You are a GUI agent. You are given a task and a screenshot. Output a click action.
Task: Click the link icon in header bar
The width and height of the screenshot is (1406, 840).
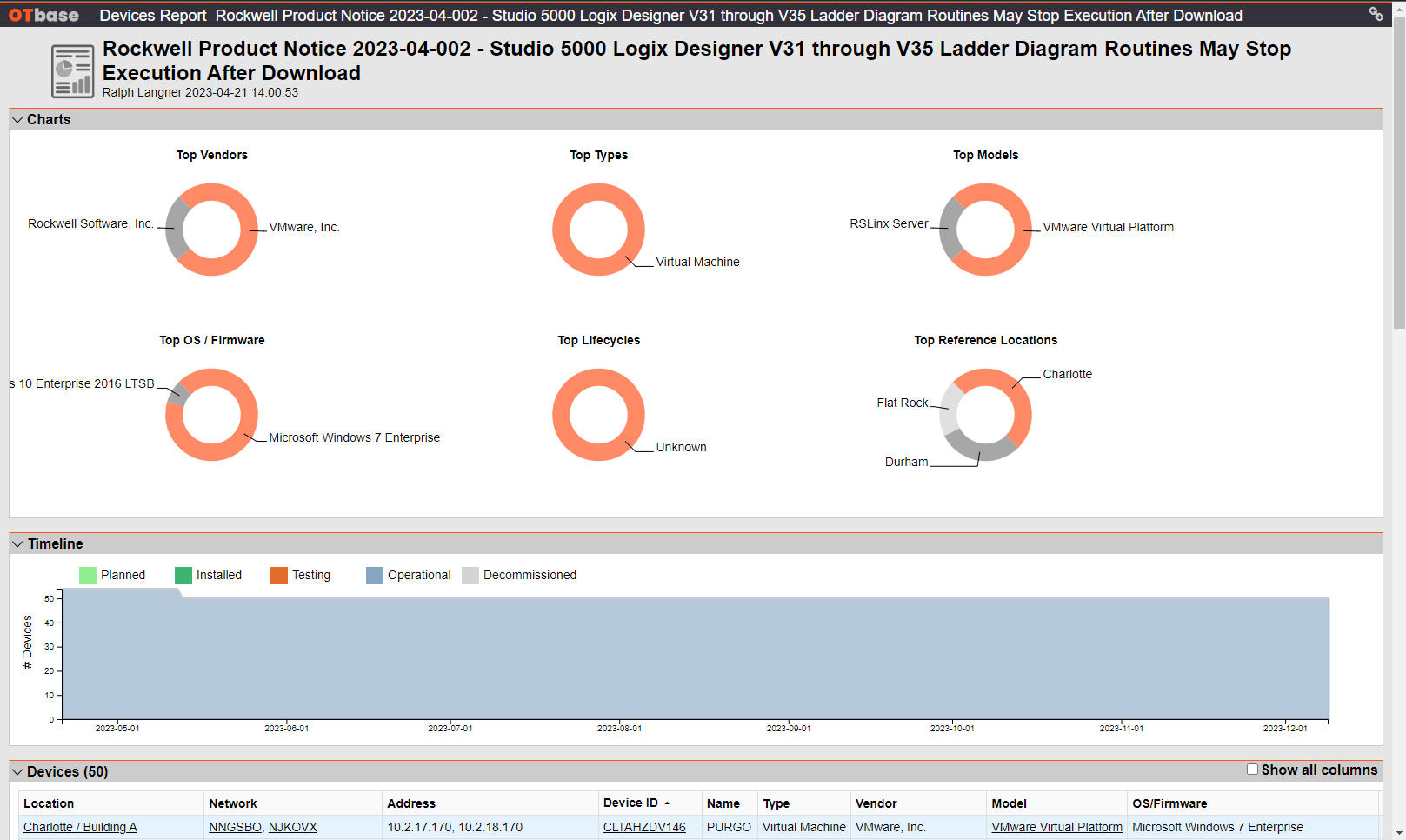(x=1376, y=14)
